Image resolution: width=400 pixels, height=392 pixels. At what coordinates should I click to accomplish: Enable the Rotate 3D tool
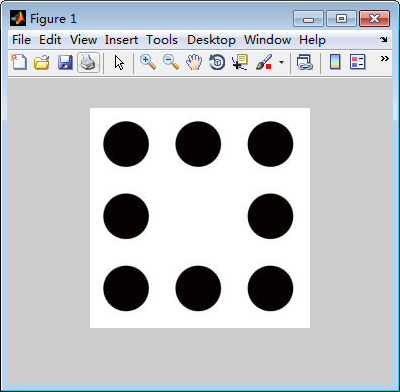point(217,62)
